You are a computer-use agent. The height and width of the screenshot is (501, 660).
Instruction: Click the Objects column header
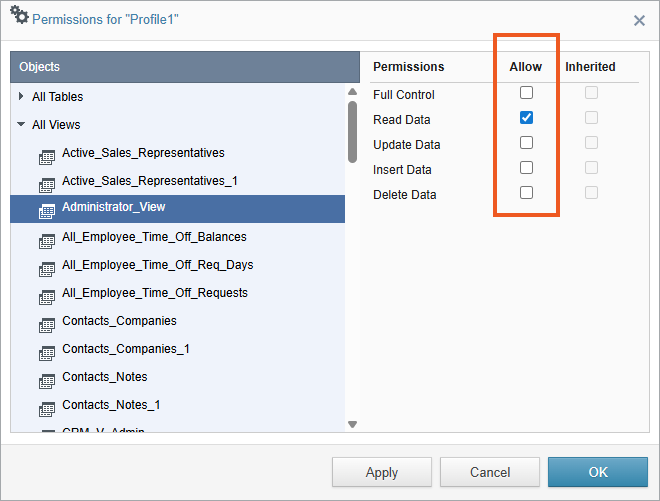[x=185, y=67]
